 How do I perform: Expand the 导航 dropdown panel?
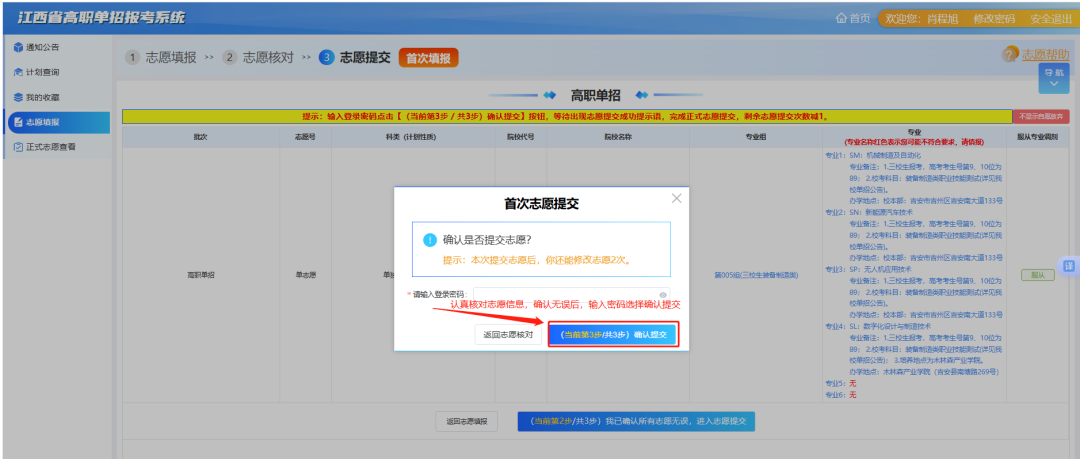(x=1054, y=78)
